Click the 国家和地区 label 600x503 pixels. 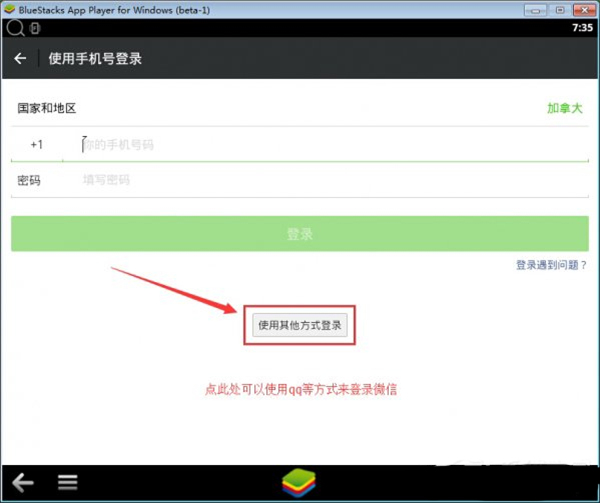point(47,108)
